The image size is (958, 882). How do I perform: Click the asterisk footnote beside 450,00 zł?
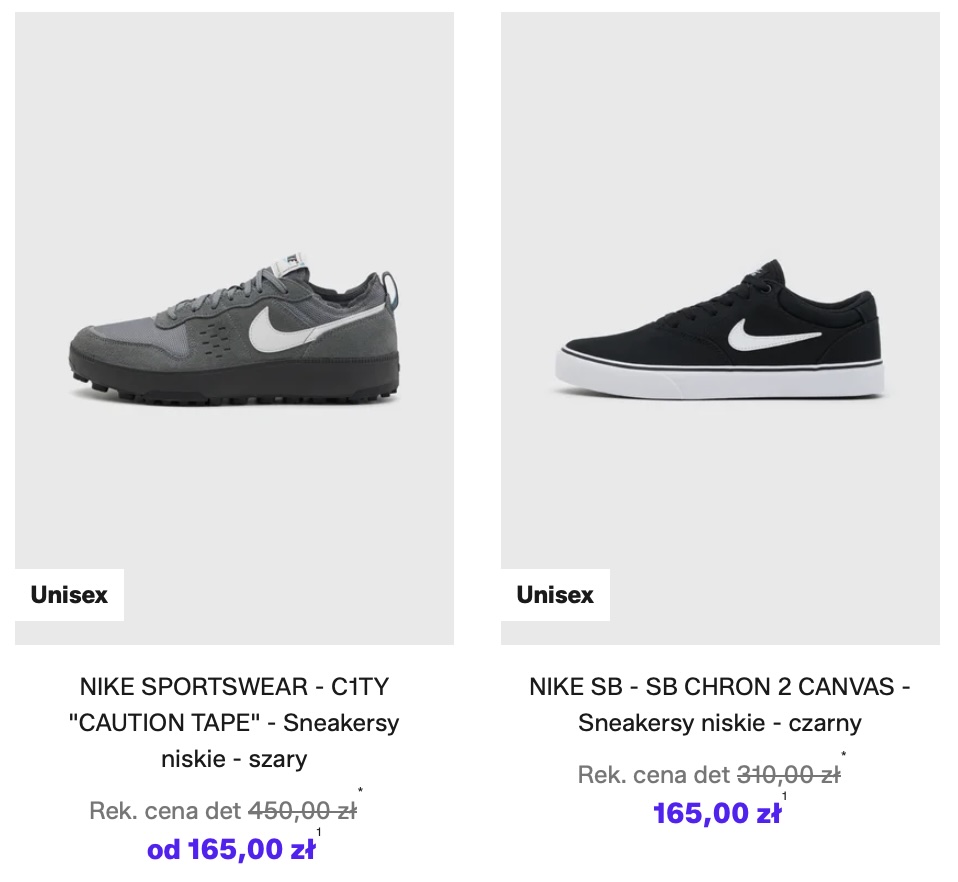tap(360, 792)
